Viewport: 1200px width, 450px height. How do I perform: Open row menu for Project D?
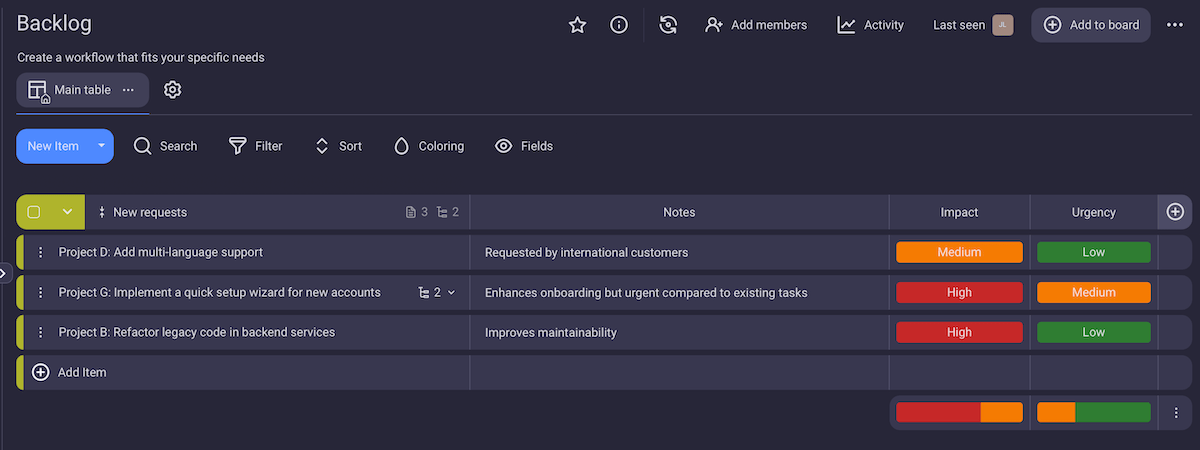pos(41,253)
